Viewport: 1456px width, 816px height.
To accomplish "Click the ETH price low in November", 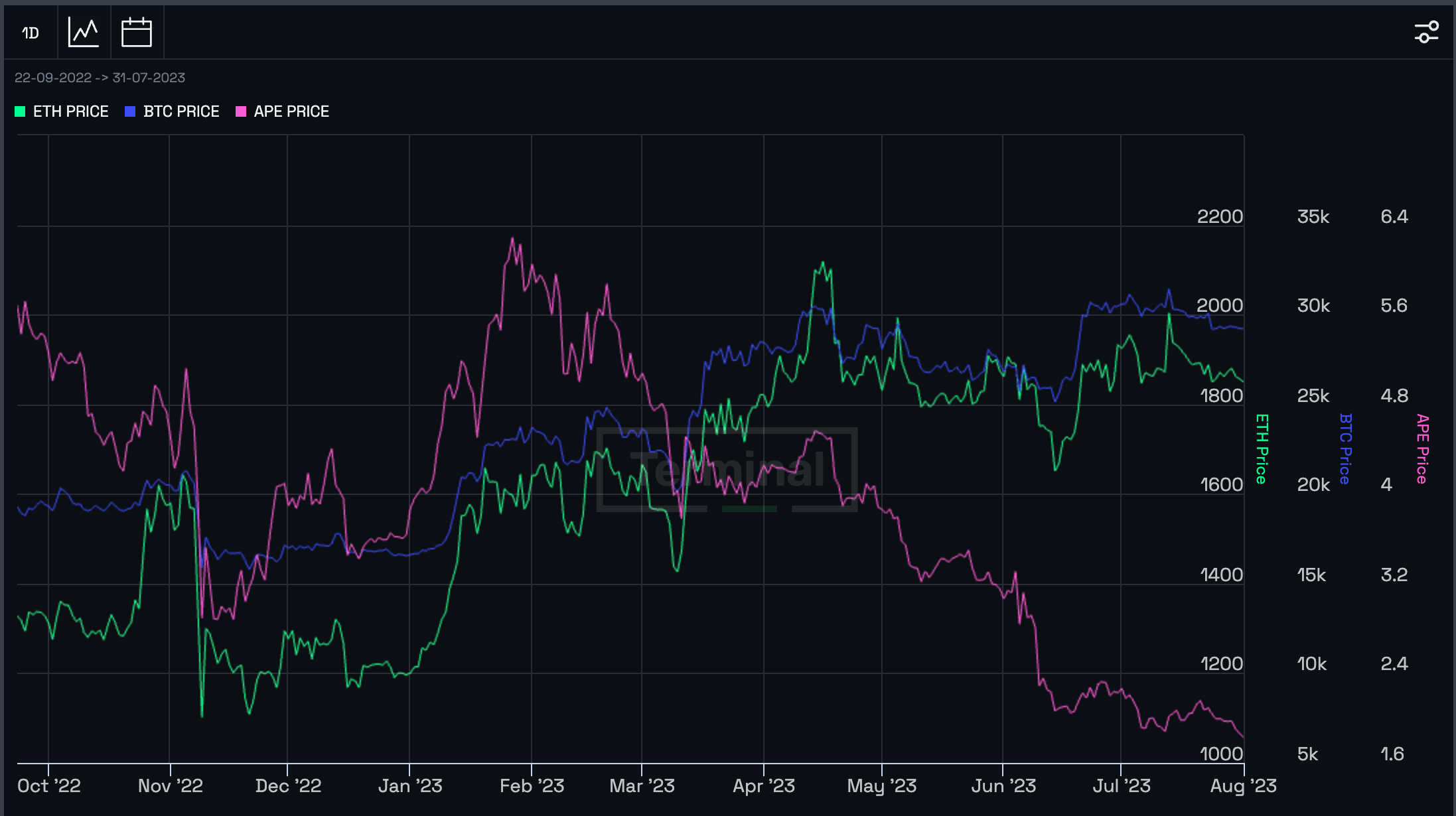I will tap(202, 716).
